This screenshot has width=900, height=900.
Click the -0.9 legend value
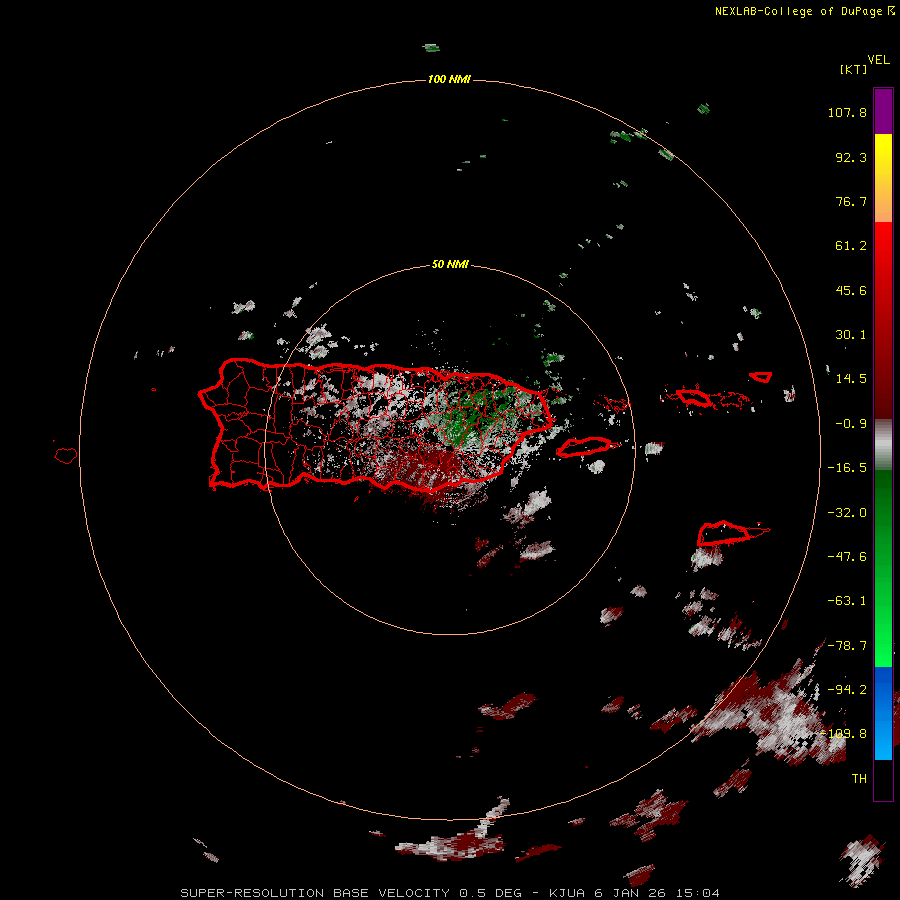click(851, 424)
